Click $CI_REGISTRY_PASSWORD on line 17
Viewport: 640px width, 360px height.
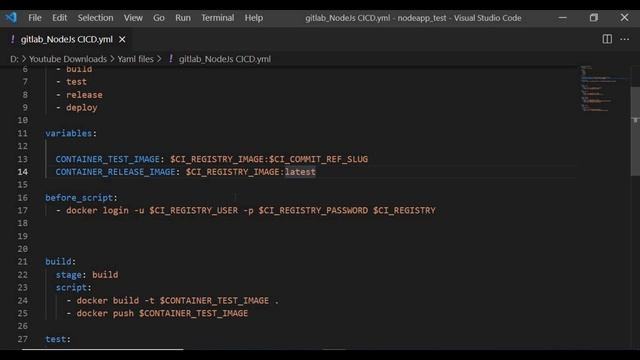click(x=313, y=211)
